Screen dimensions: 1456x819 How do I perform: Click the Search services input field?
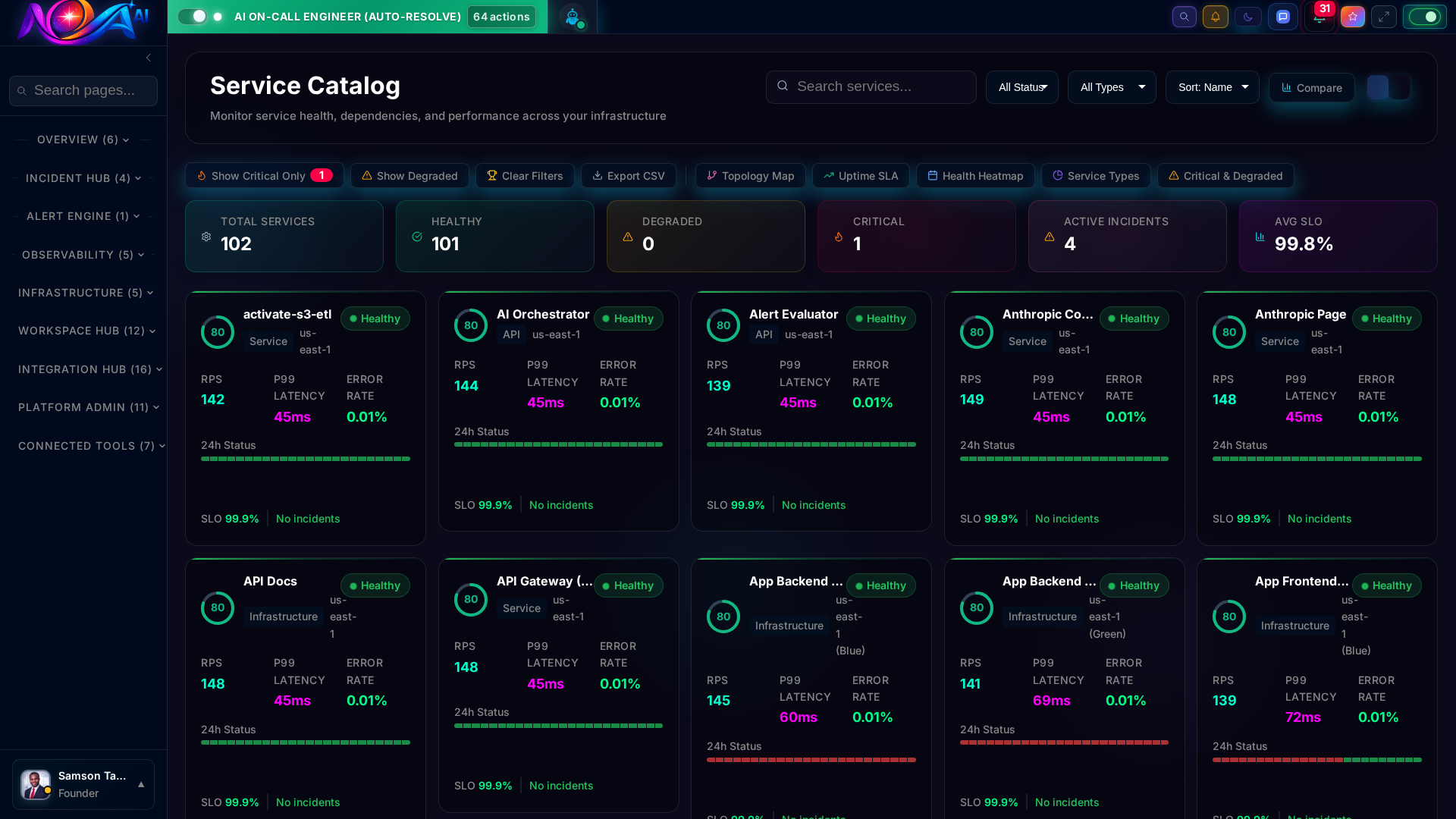871,87
